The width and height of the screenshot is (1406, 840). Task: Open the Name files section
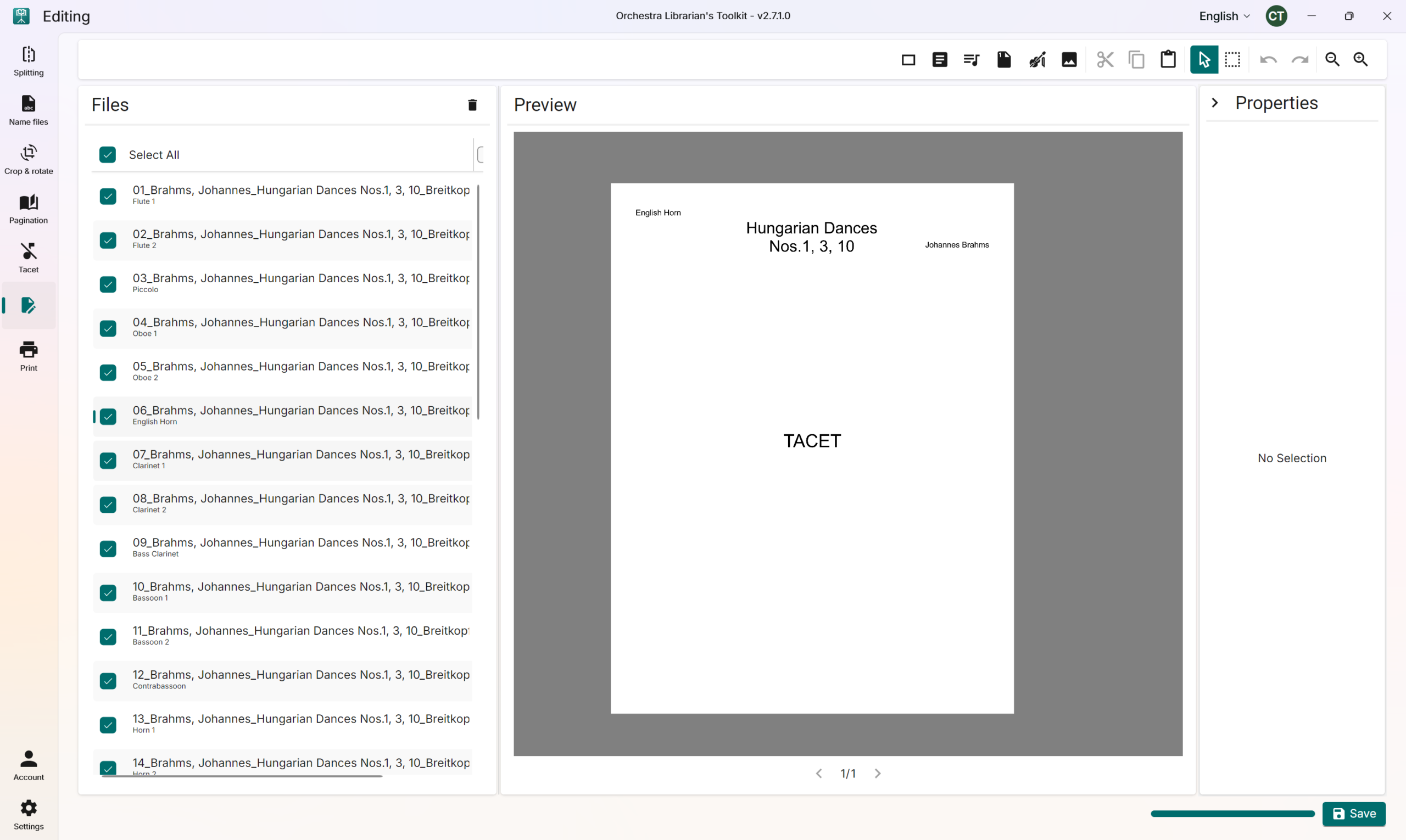[29, 110]
